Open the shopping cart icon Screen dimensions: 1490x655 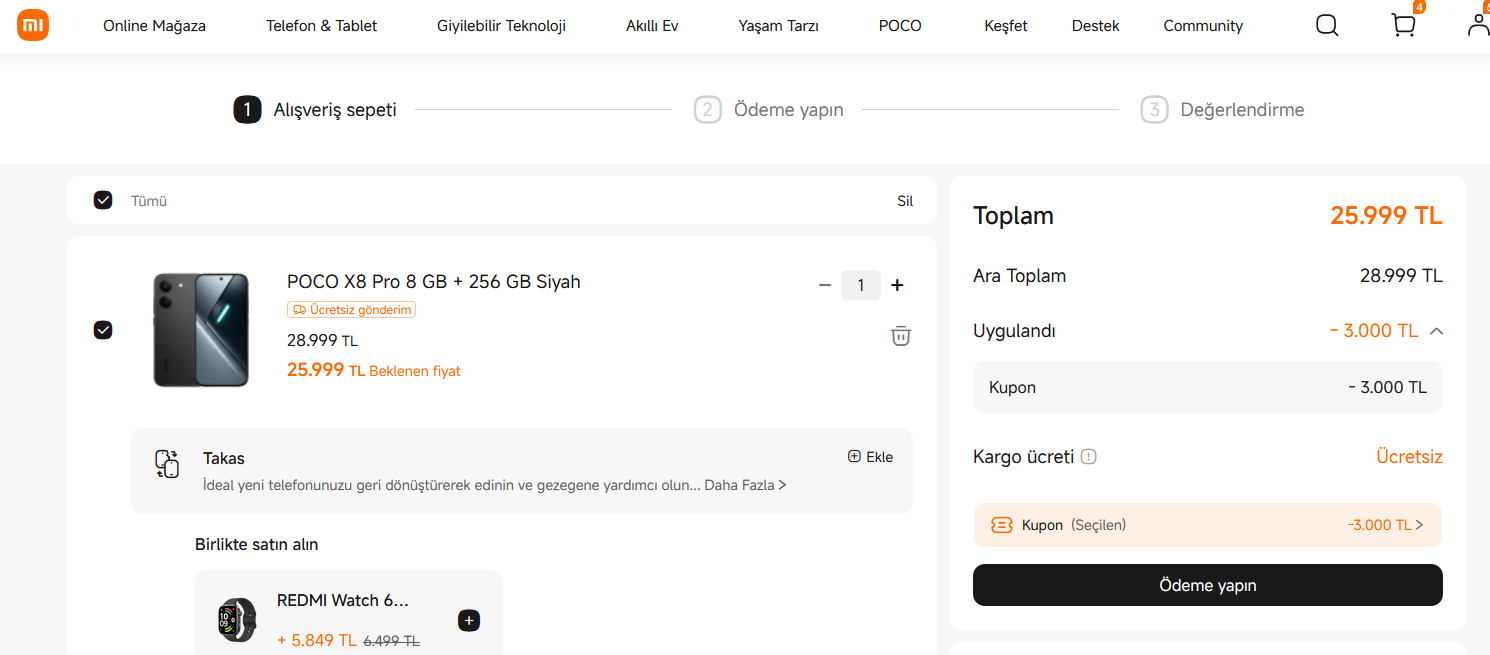1403,25
